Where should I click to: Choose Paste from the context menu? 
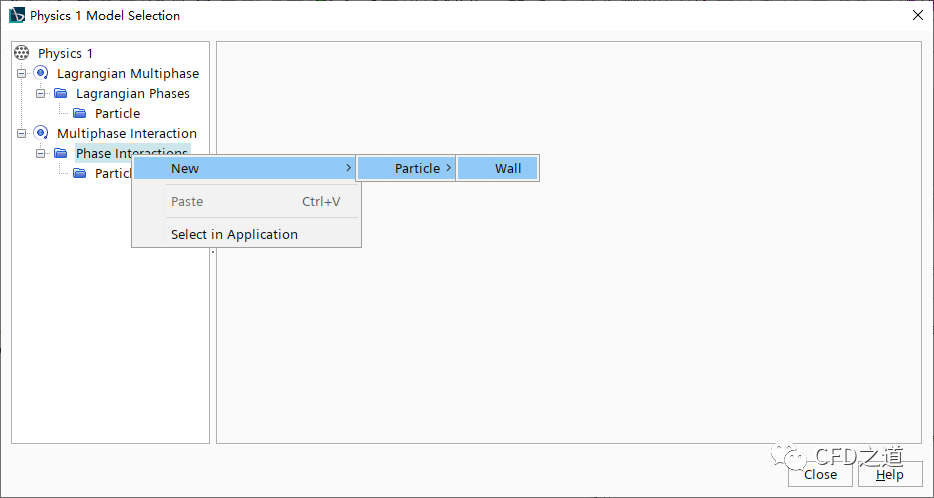[x=246, y=201]
